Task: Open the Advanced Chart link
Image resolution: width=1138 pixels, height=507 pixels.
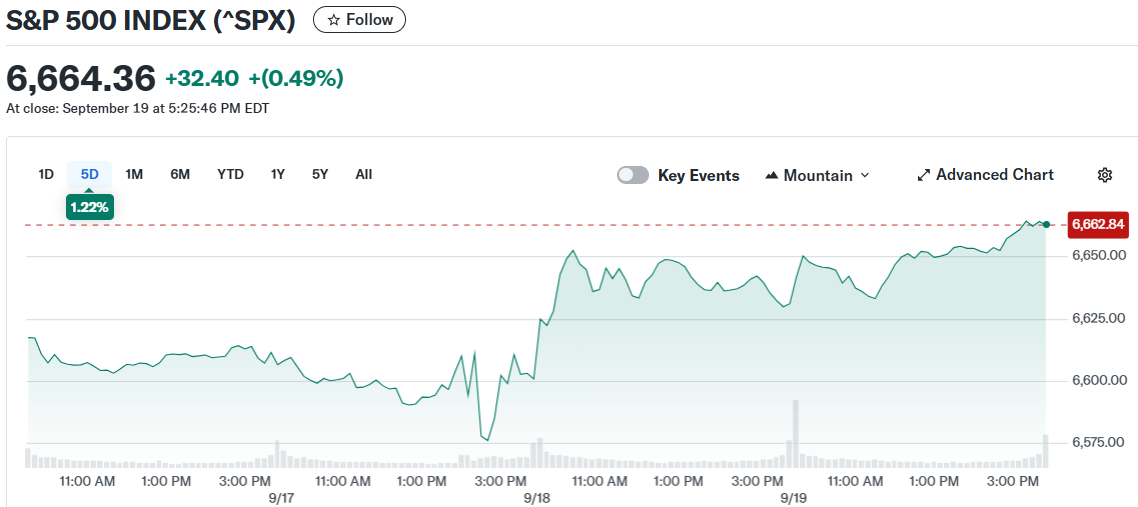Action: click(x=986, y=175)
